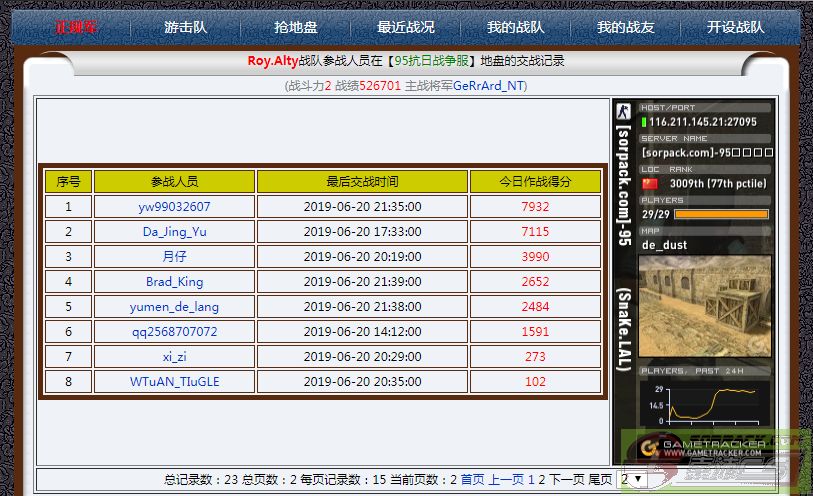Click the green server online status indicator
The height and width of the screenshot is (496, 813).
click(645, 122)
